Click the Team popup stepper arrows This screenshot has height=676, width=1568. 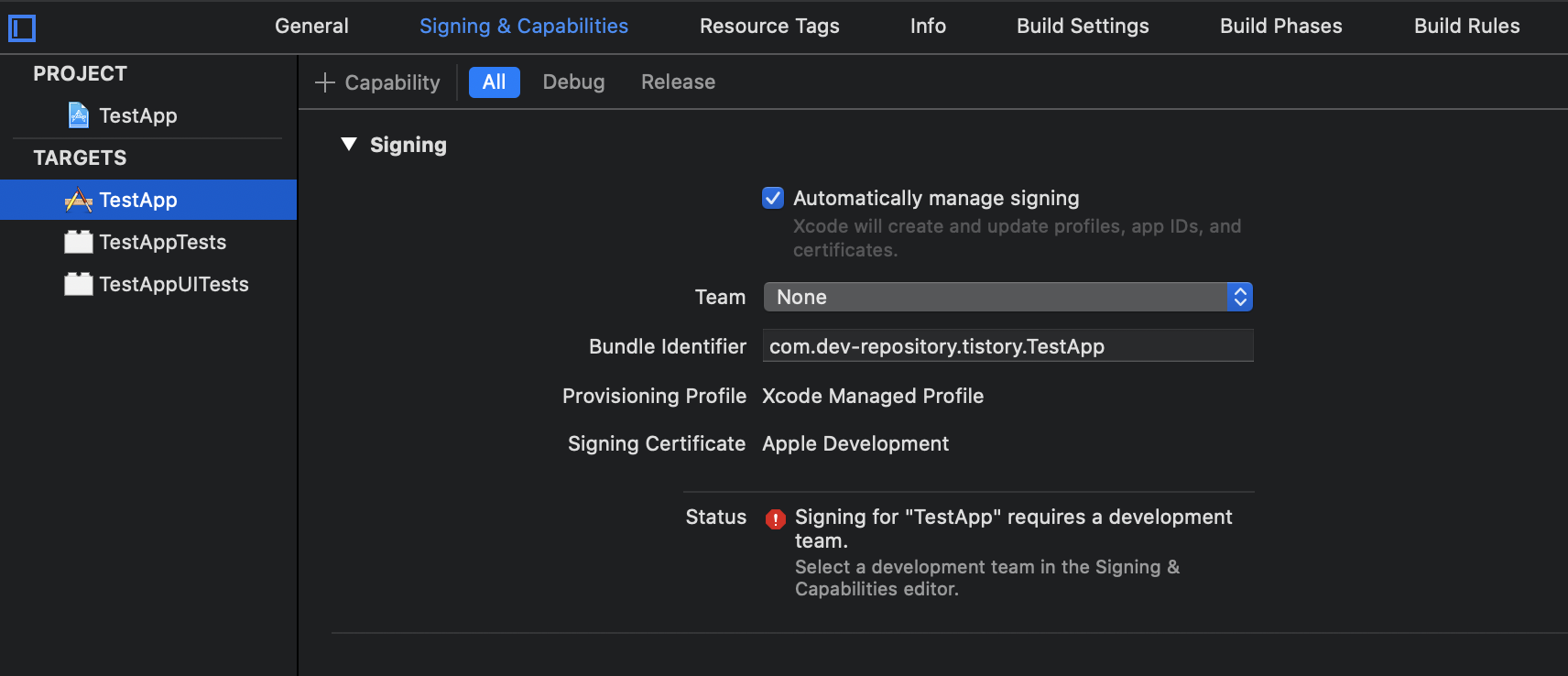(x=1239, y=297)
